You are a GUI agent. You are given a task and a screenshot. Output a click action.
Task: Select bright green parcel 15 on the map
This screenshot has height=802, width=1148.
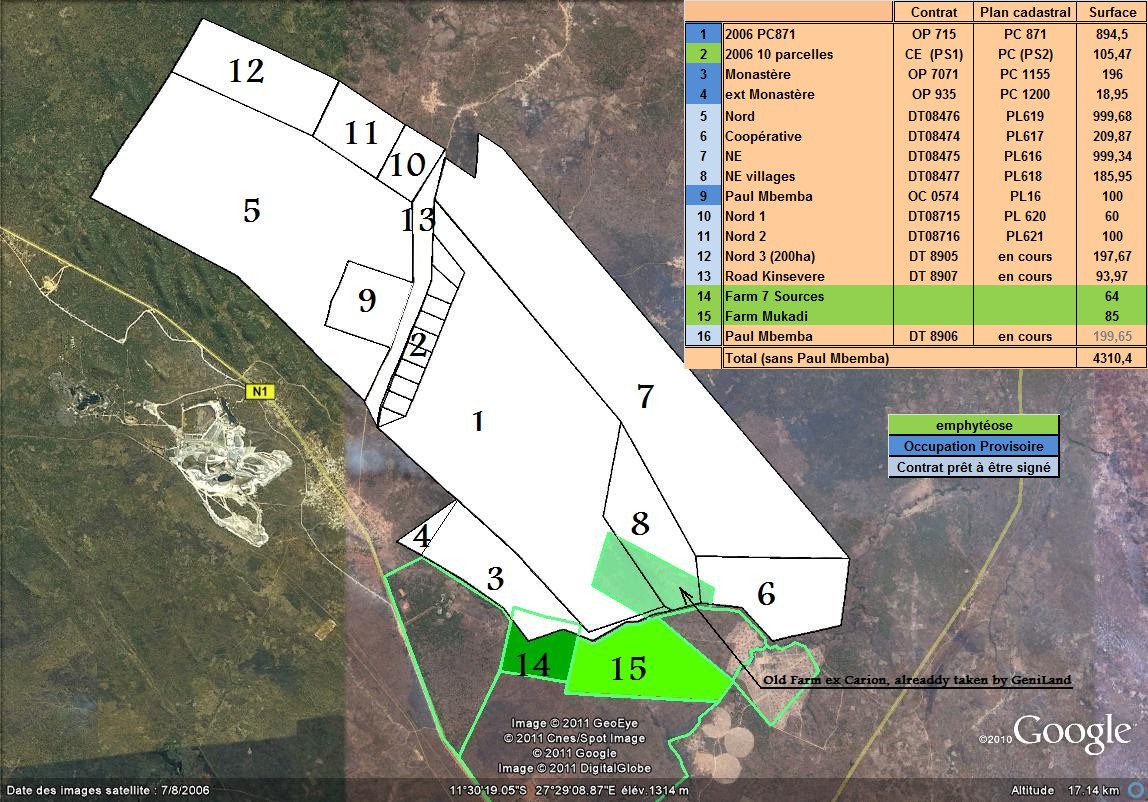coord(640,664)
